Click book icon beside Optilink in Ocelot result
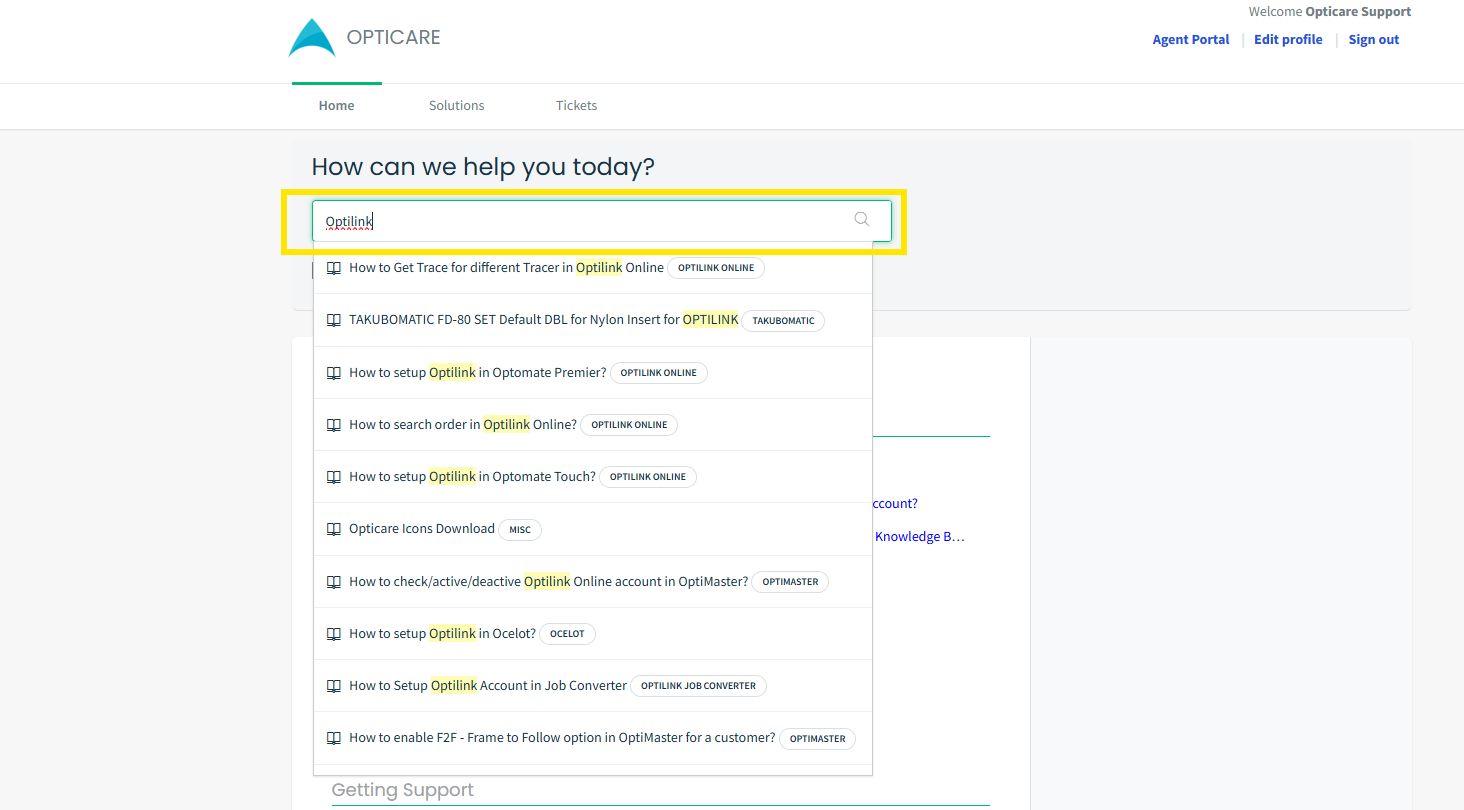This screenshot has height=810, width=1464. 334,634
